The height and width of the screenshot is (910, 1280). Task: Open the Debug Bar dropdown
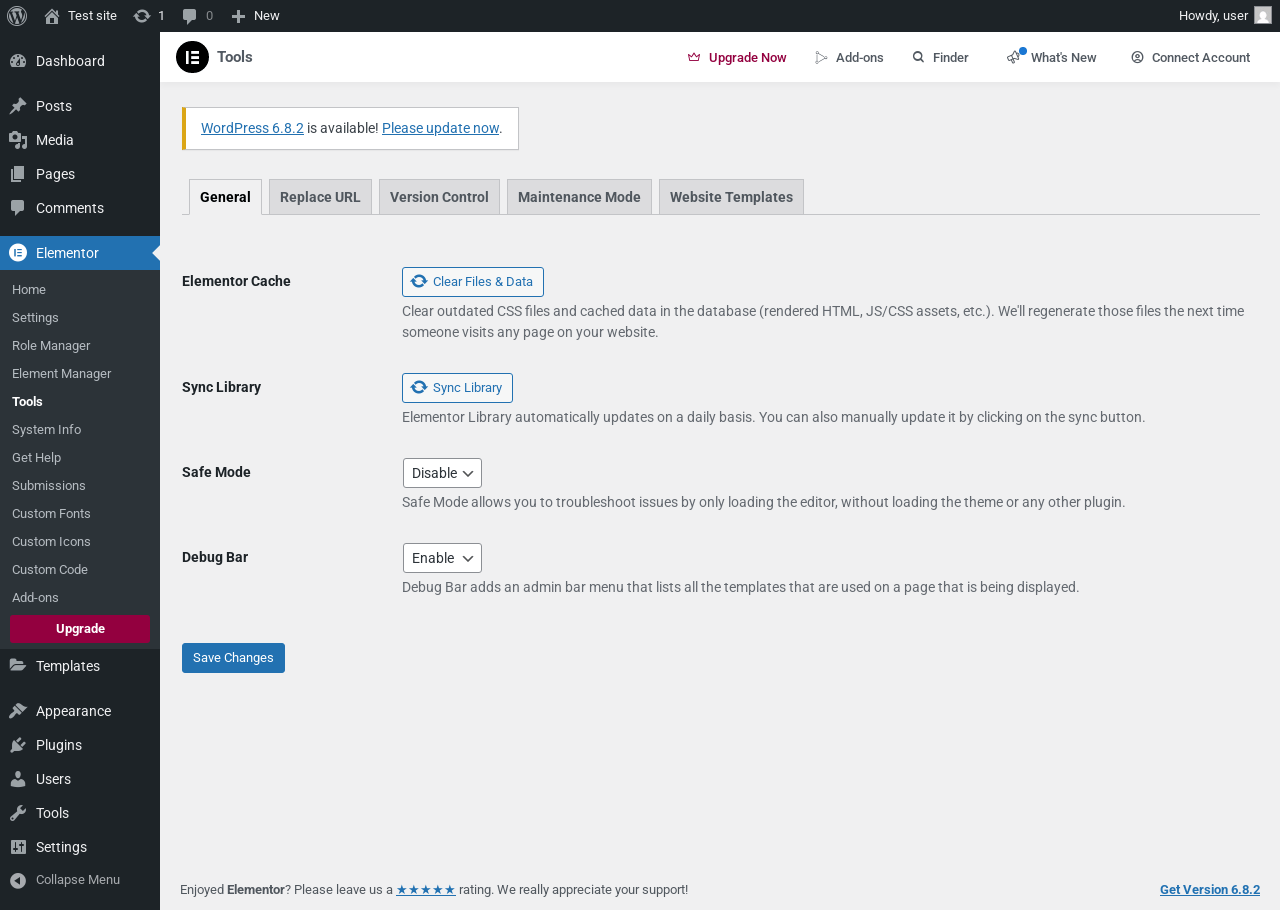click(x=442, y=558)
